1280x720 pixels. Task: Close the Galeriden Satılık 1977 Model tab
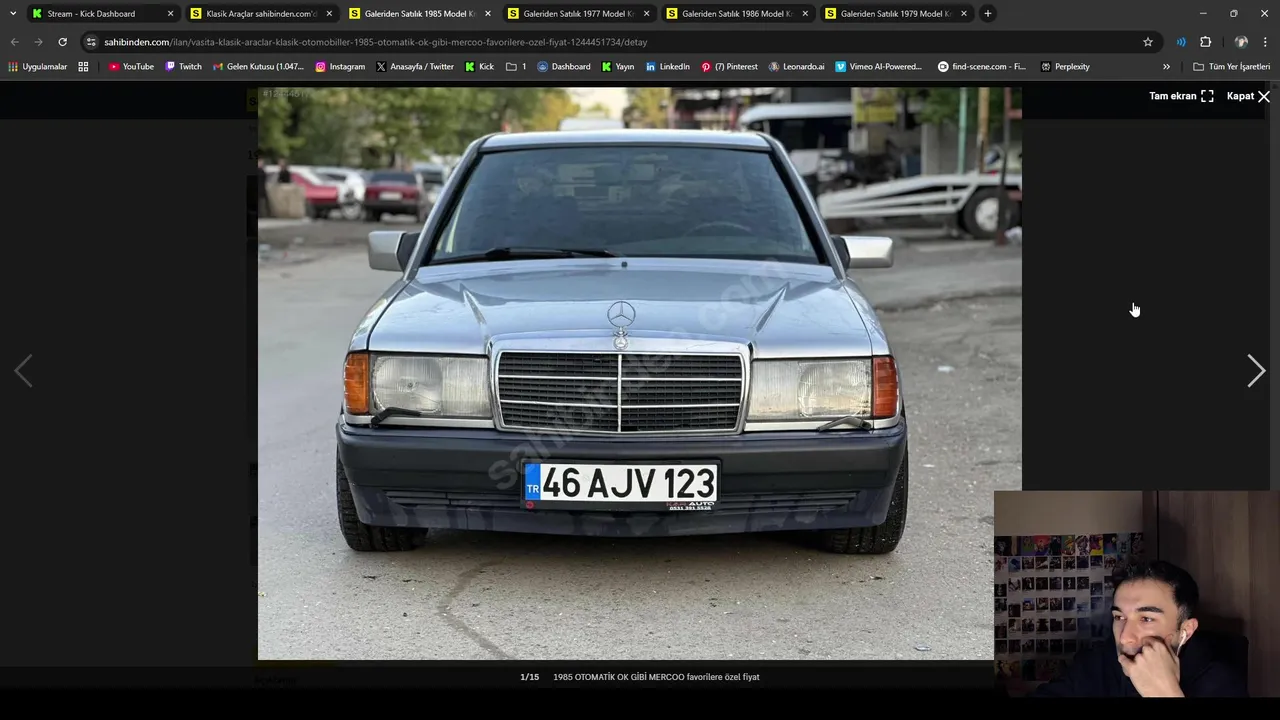(646, 14)
